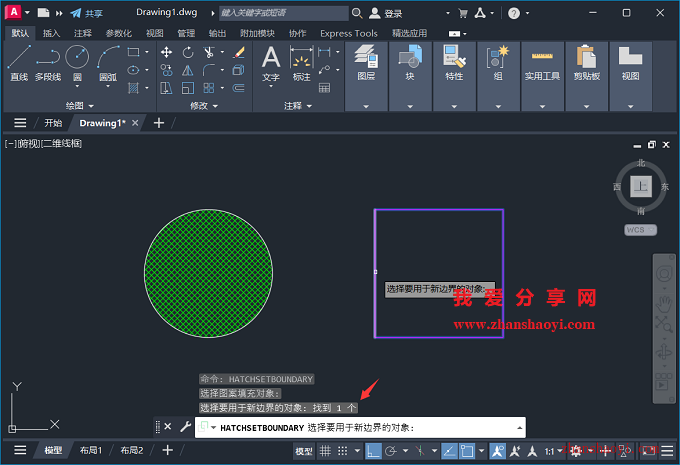This screenshot has height=465, width=680.
Task: Open the WCS coordinate system dropdown
Action: click(641, 230)
